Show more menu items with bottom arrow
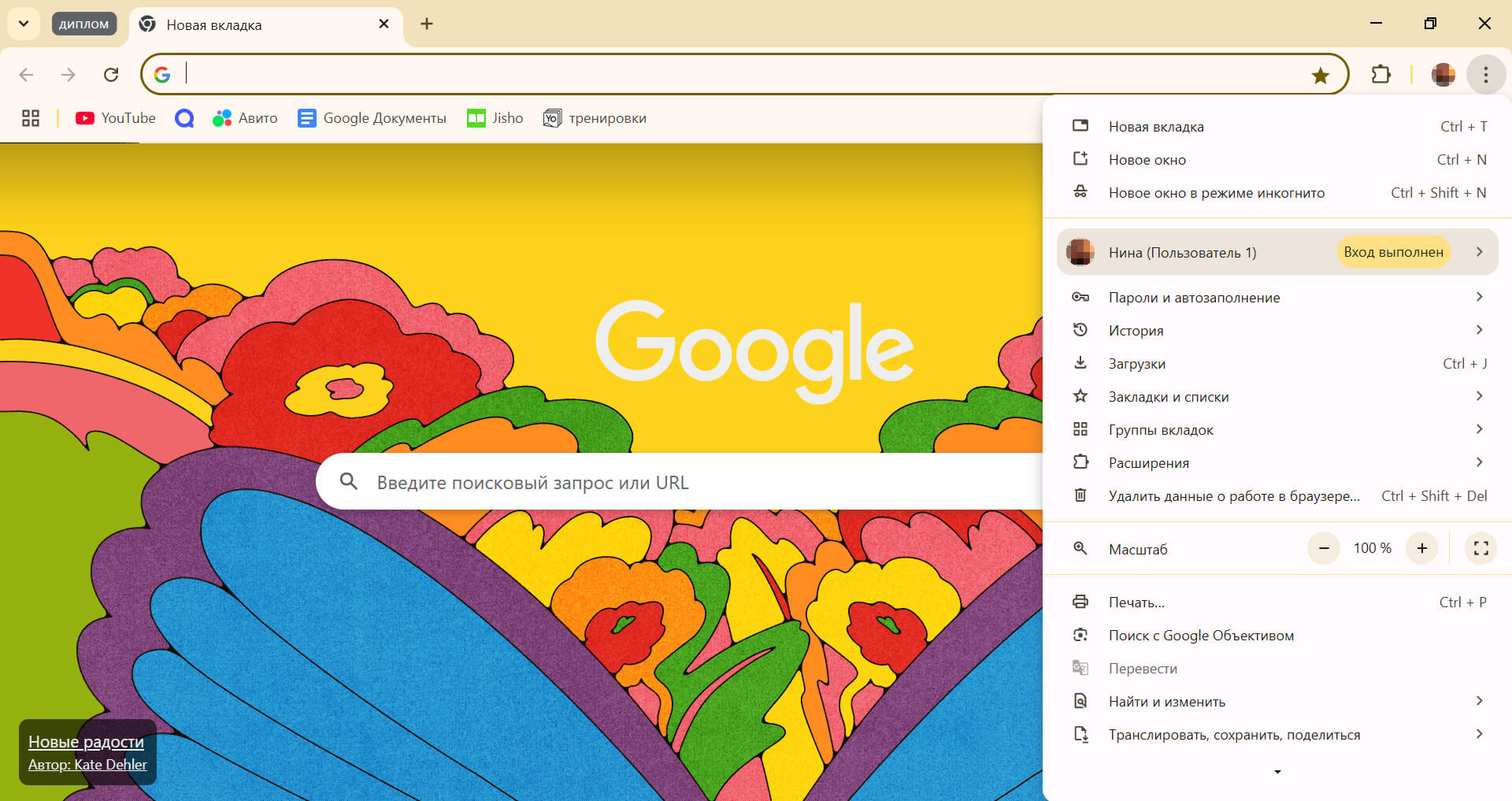The width and height of the screenshot is (1512, 801). point(1277,772)
